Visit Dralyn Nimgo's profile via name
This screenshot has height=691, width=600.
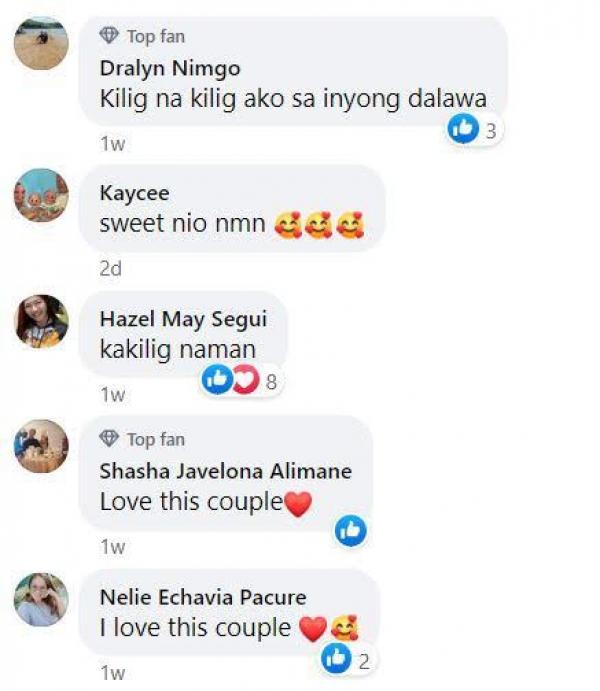point(170,69)
